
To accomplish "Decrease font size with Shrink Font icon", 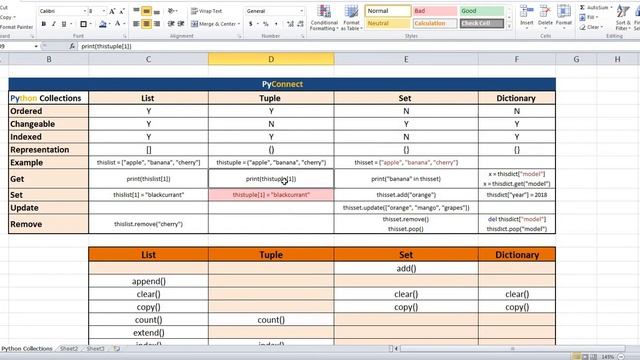I will coord(122,11).
